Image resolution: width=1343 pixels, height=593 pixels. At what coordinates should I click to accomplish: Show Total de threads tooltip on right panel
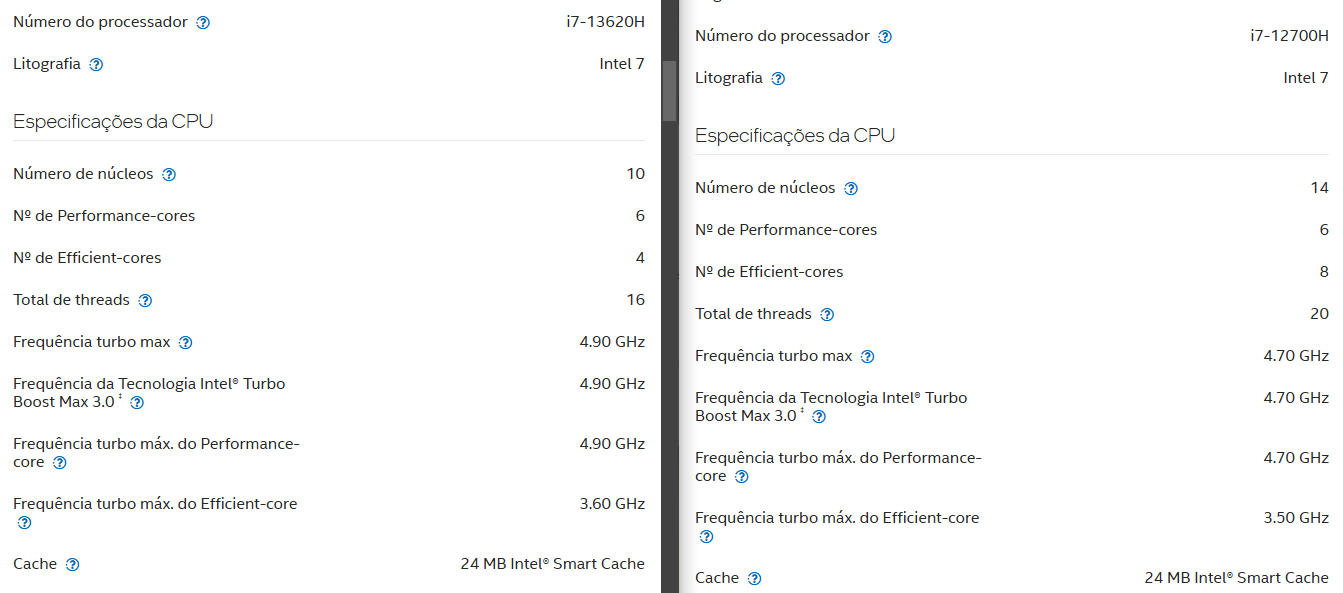pyautogui.click(x=827, y=315)
